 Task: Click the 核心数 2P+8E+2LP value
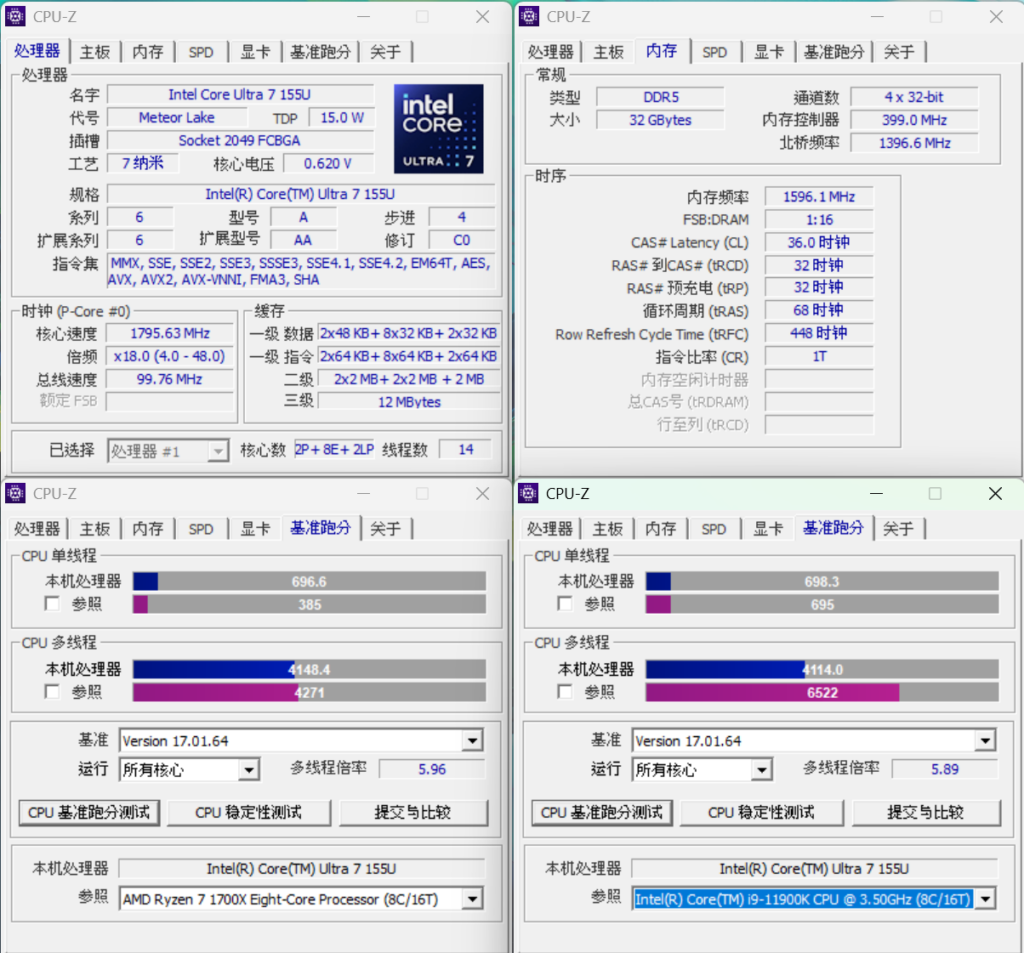[334, 449]
